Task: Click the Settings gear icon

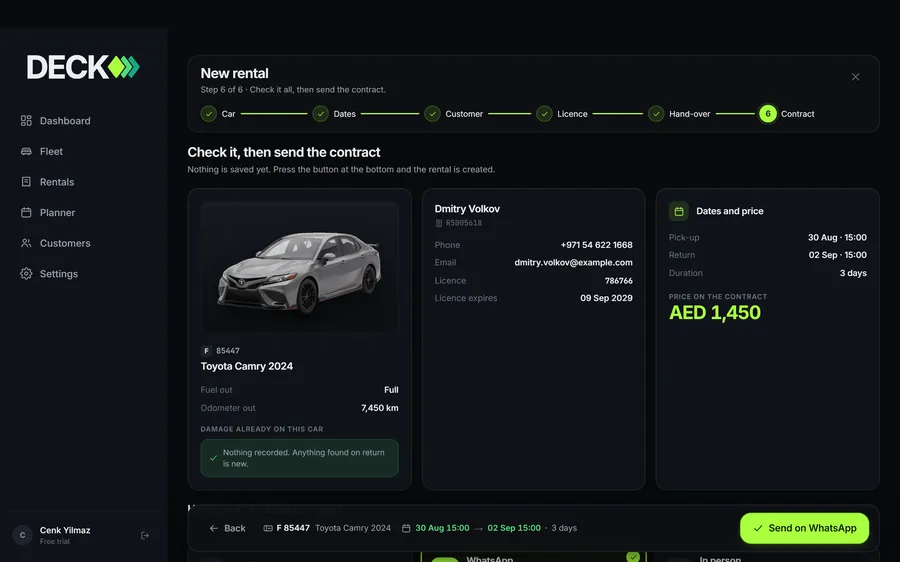Action: (x=26, y=274)
